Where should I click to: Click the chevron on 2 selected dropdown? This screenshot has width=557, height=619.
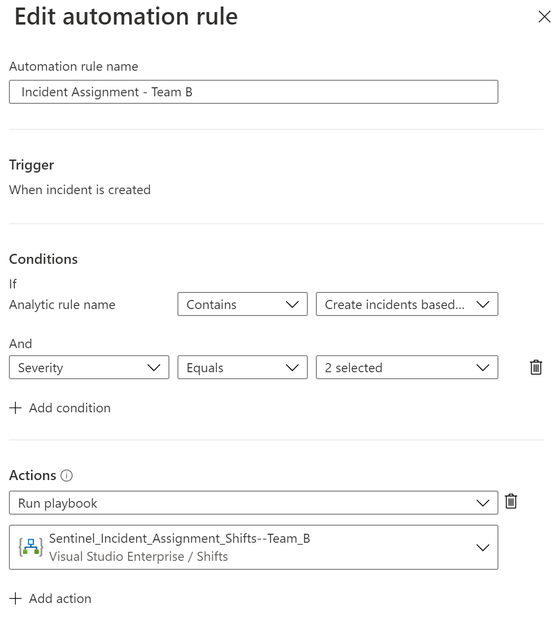point(482,368)
